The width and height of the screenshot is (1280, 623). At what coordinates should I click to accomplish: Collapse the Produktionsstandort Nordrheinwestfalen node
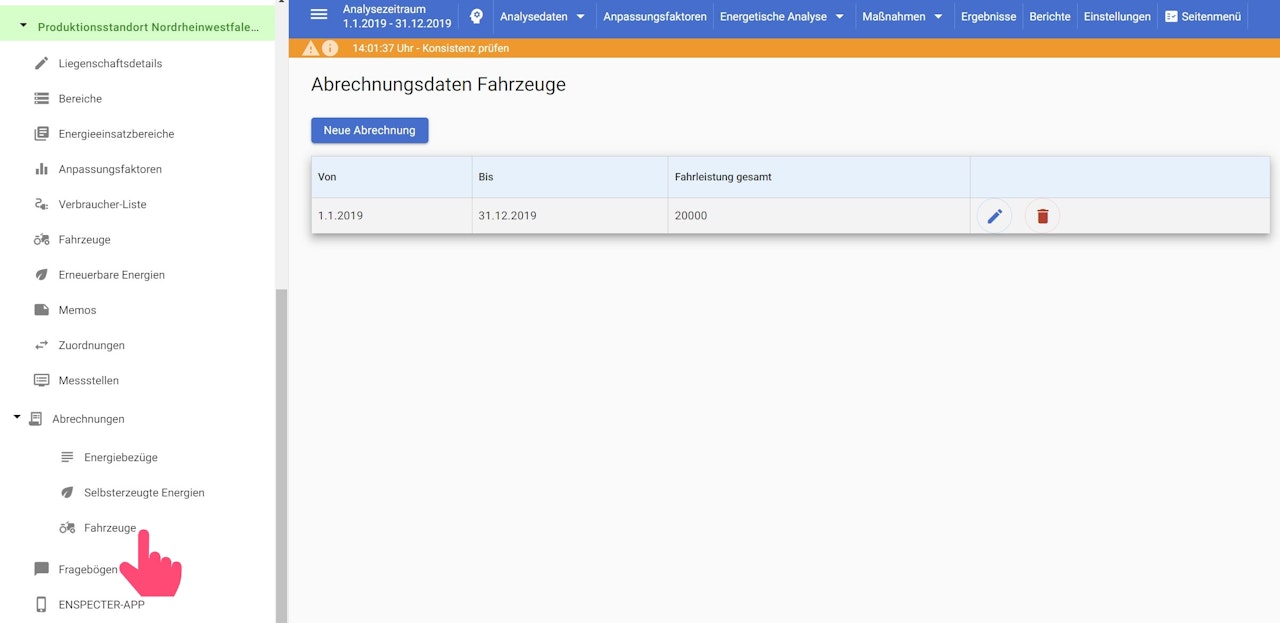(x=24, y=26)
